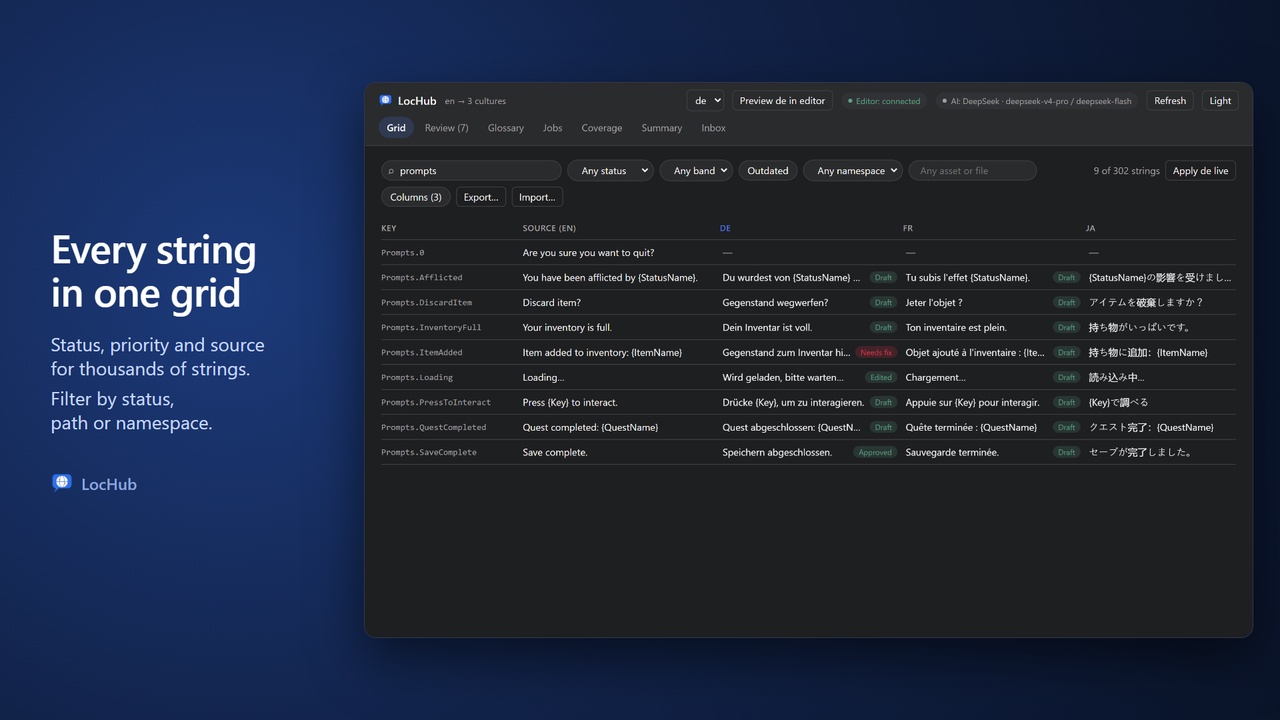Expand the Any band dropdown
The image size is (1280, 720).
(x=696, y=171)
